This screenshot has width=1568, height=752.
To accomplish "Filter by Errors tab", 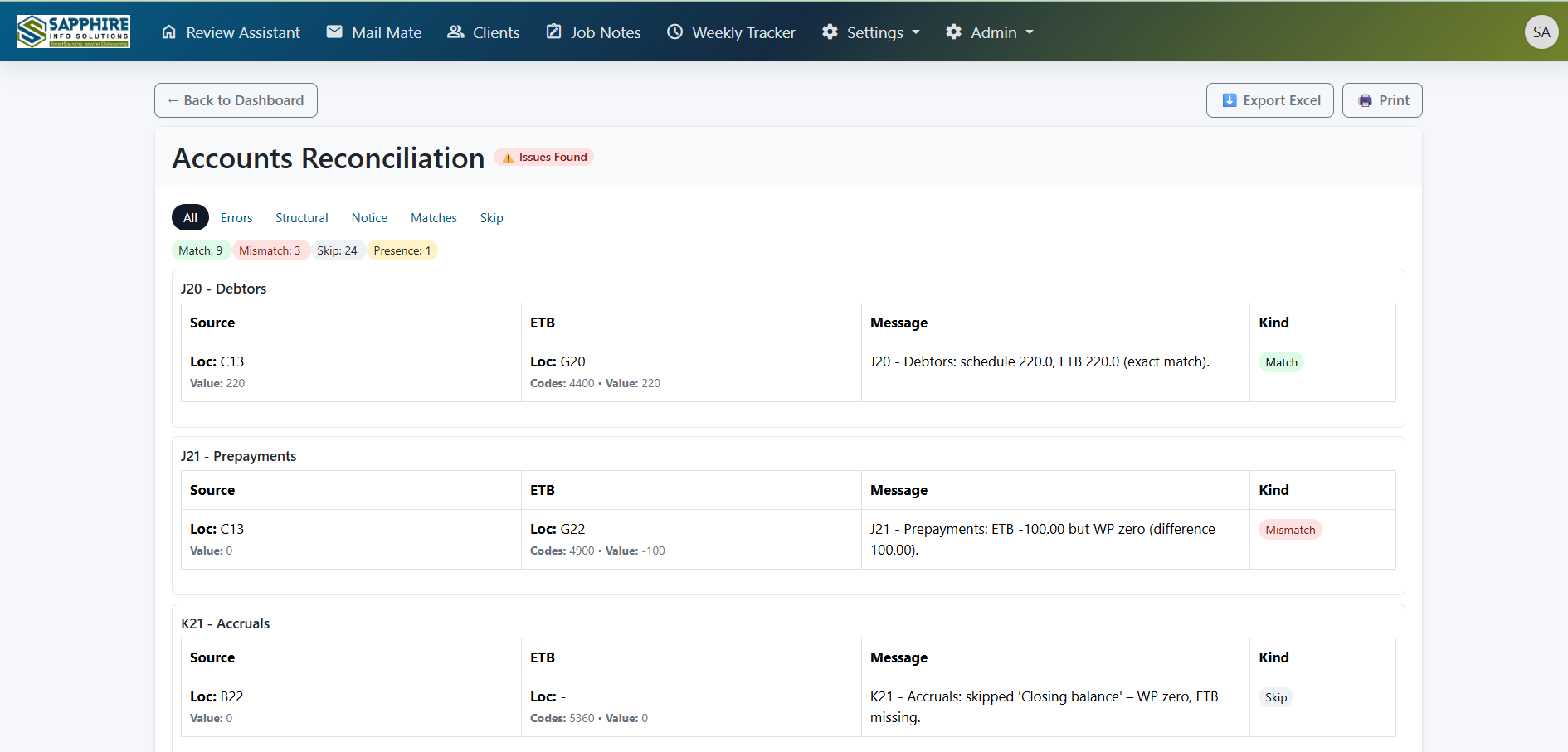I will (x=236, y=217).
